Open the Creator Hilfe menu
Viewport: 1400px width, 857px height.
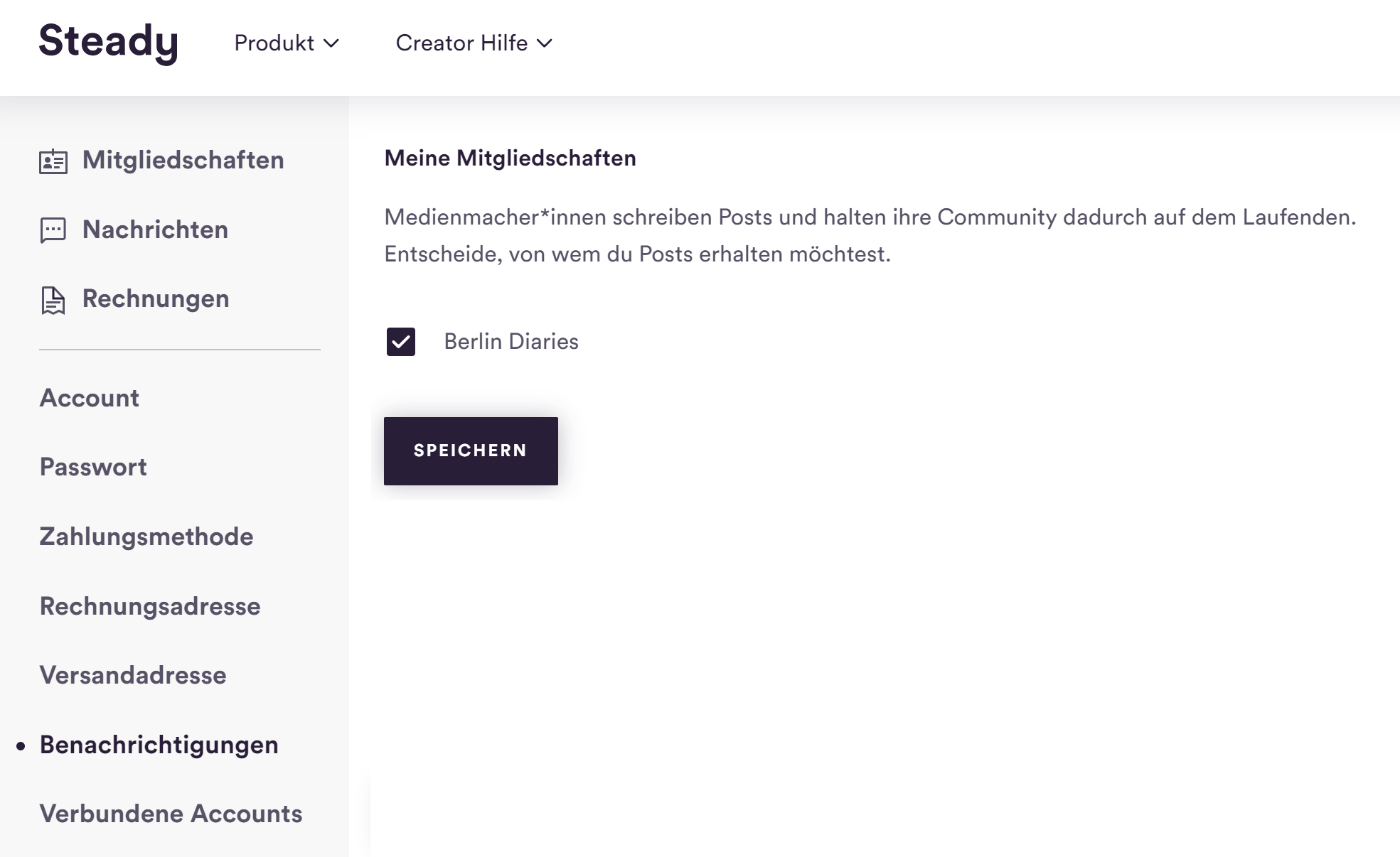coord(474,43)
